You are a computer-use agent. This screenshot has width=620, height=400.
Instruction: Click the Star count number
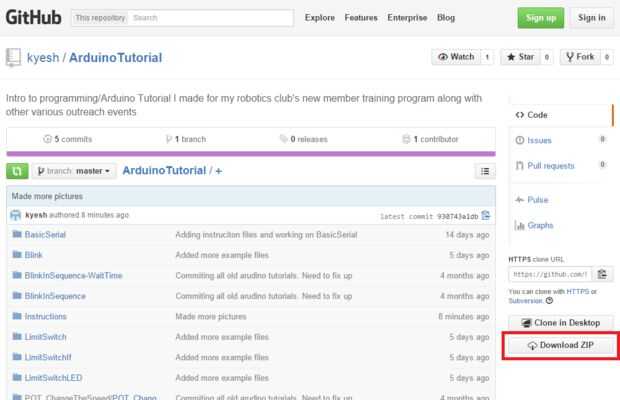pos(547,57)
